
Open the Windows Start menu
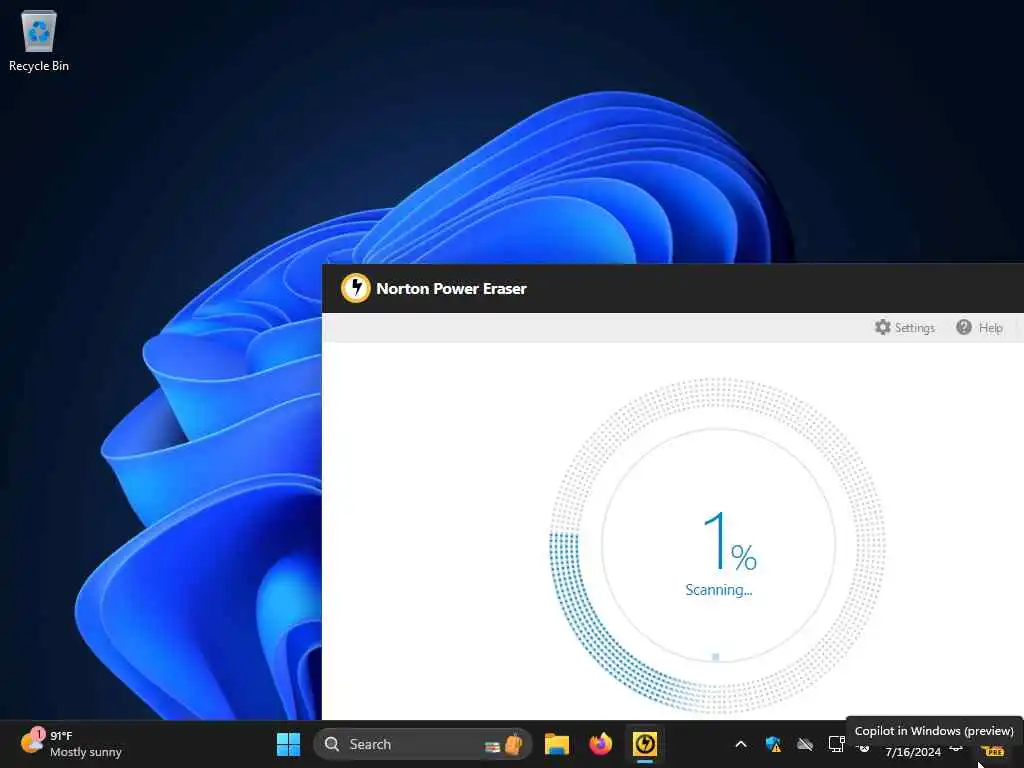288,744
